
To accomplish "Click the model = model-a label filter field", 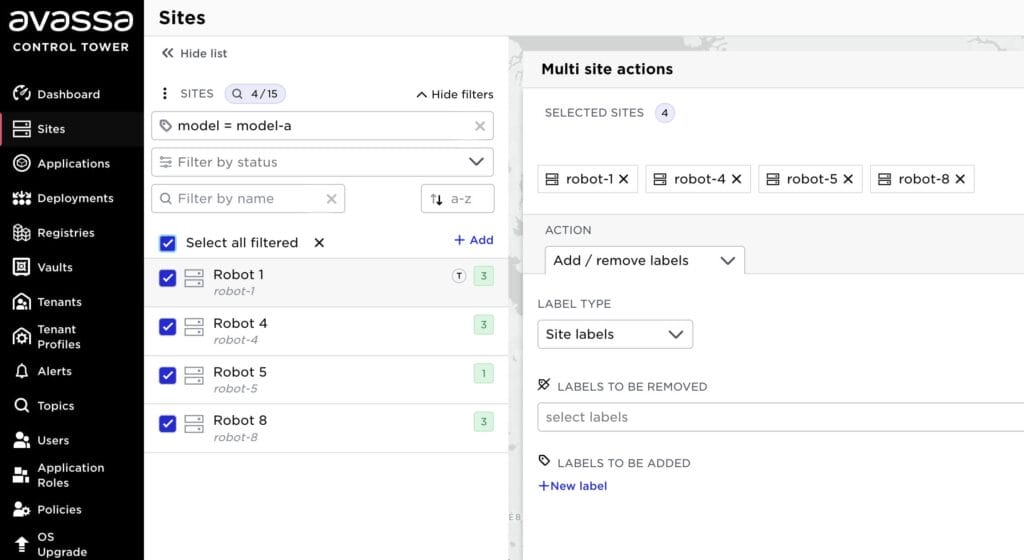I will coord(322,125).
